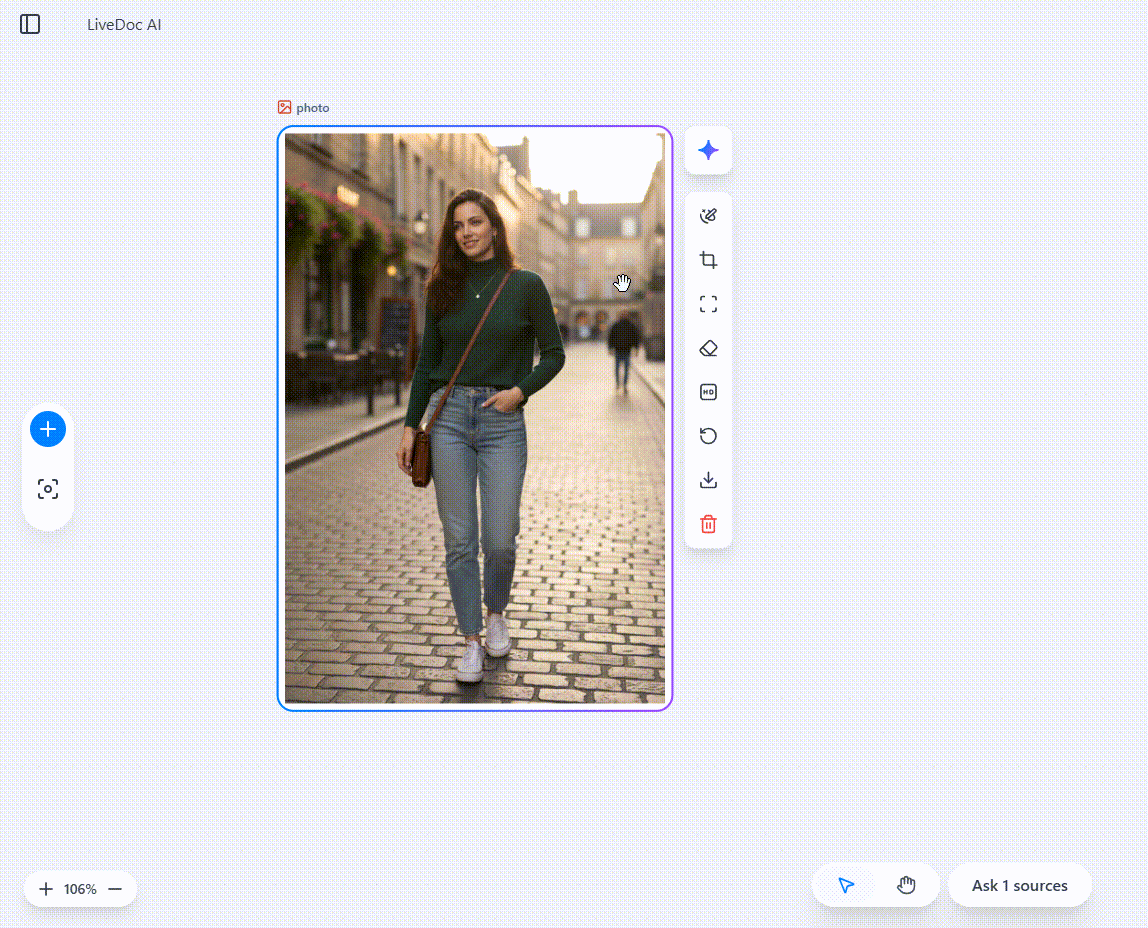This screenshot has width=1148, height=928.
Task: Click the 106% zoom level indicator
Action: tap(79, 888)
